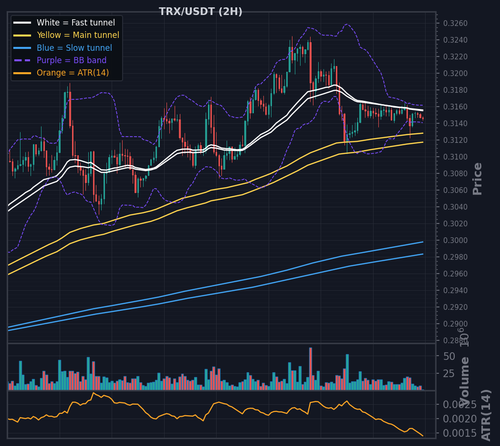Select the "White = Fast tunnel" legend label
The width and height of the screenshot is (500, 446).
pyautogui.click(x=76, y=23)
